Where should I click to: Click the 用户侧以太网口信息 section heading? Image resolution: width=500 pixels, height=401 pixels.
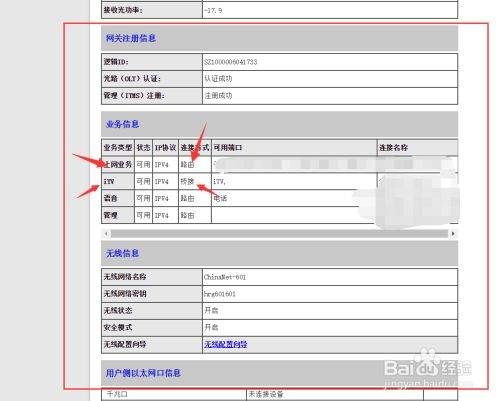click(143, 373)
